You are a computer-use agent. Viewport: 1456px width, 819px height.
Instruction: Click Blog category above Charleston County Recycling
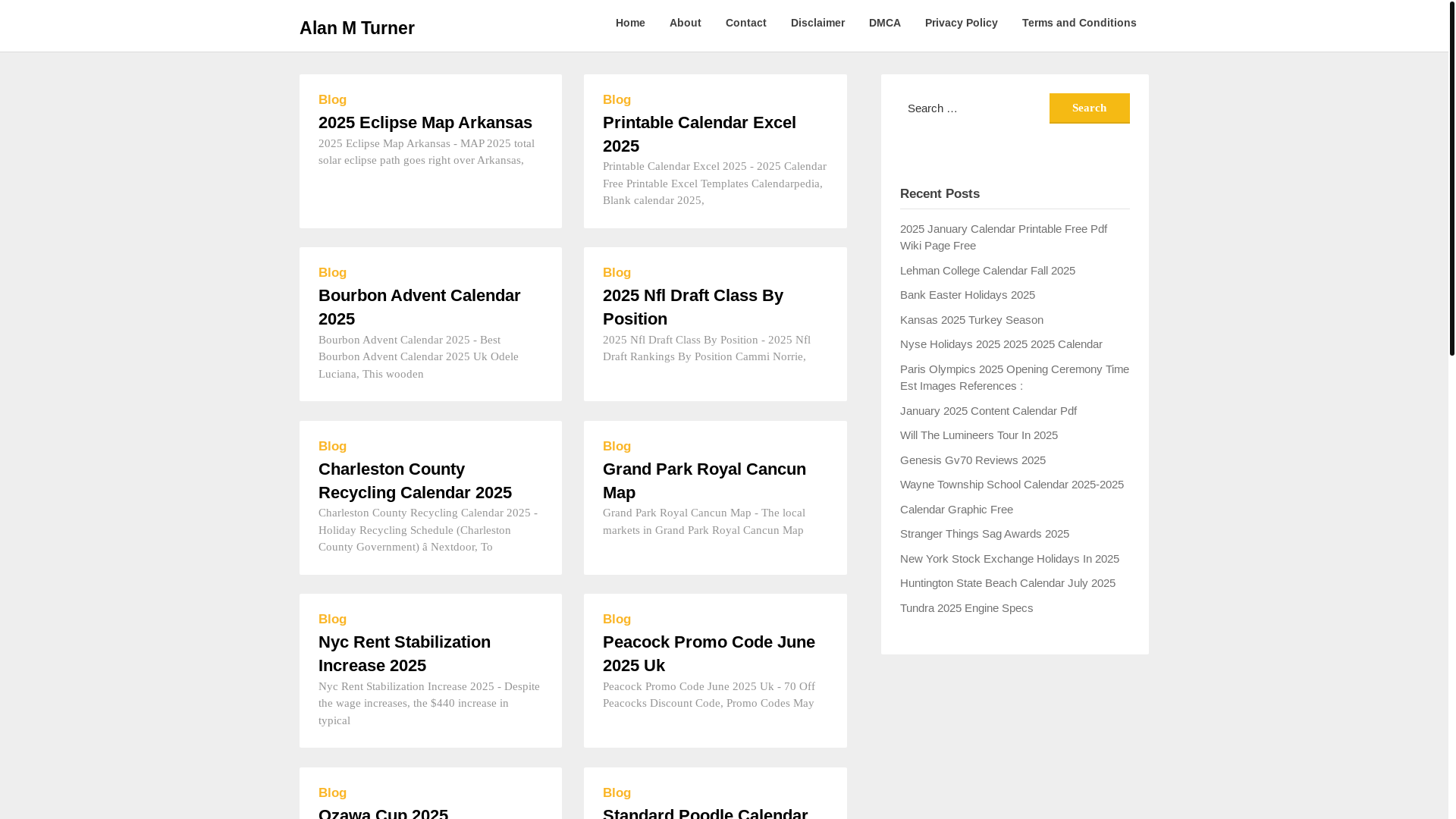332,447
